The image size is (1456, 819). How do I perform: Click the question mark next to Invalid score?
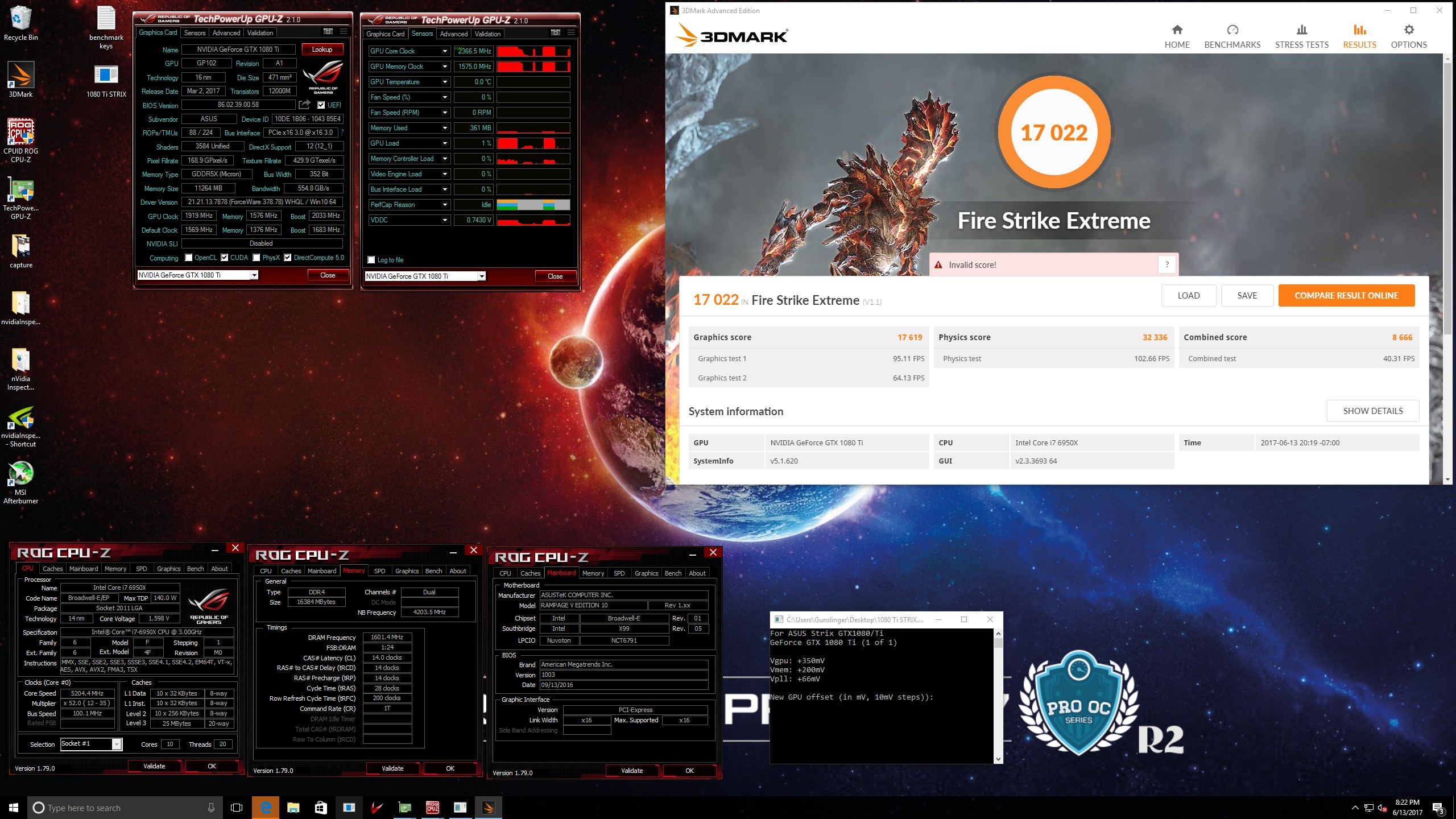(1167, 264)
